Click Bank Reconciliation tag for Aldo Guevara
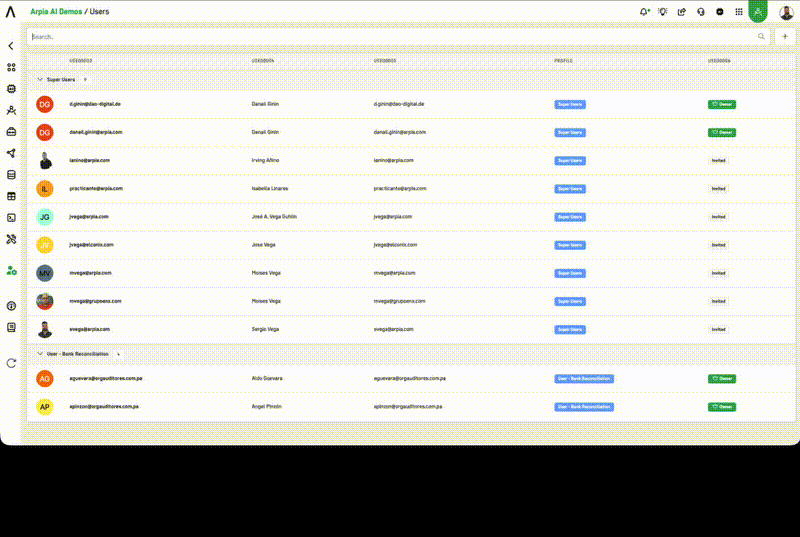800x537 pixels. 584,378
